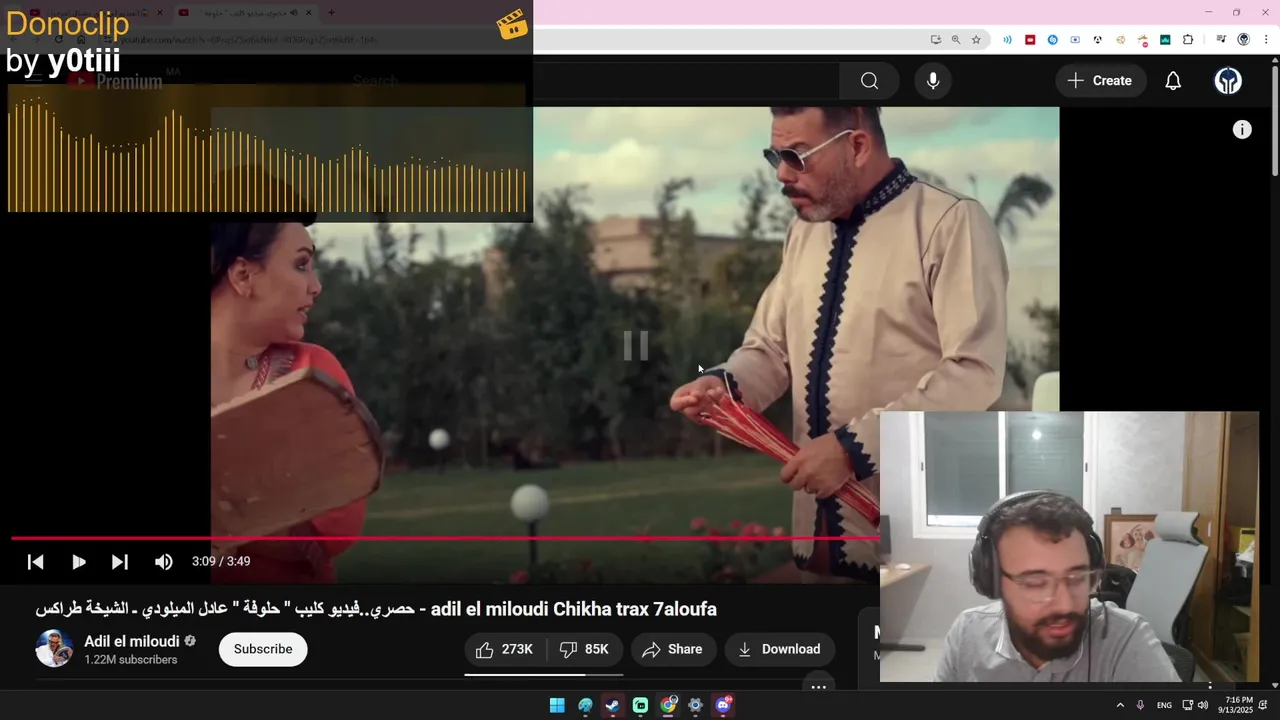Click the webcam overlay feed
This screenshot has height=720, width=1280.
pyautogui.click(x=1069, y=546)
